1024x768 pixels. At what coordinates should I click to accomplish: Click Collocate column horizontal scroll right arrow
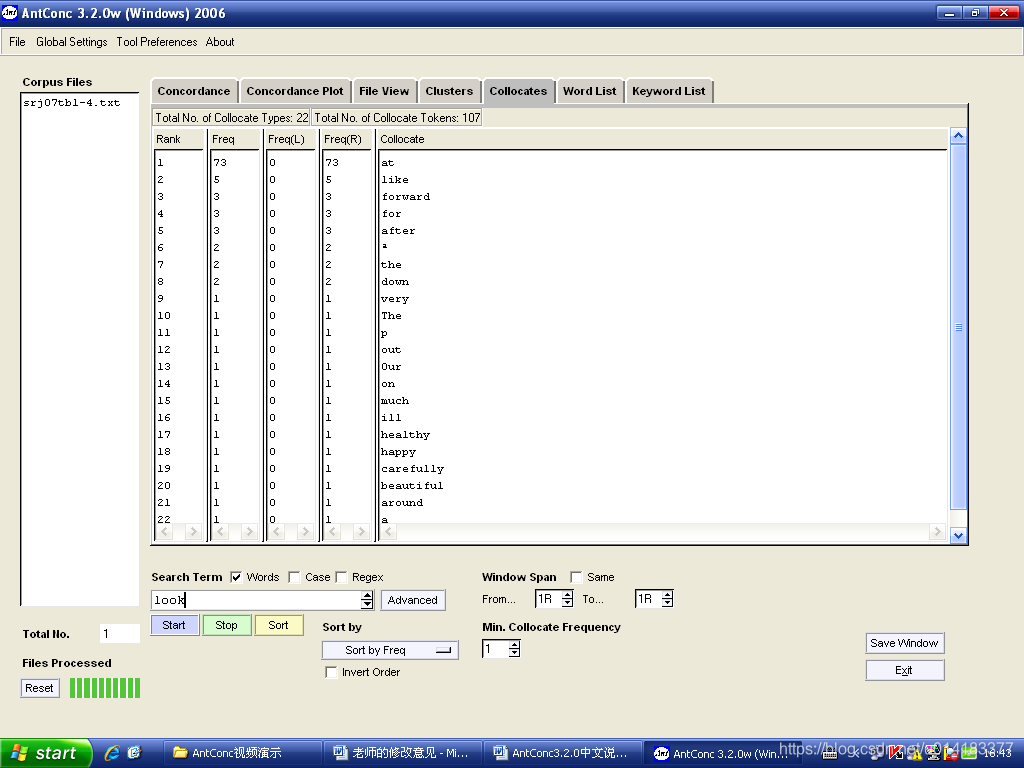[x=937, y=532]
